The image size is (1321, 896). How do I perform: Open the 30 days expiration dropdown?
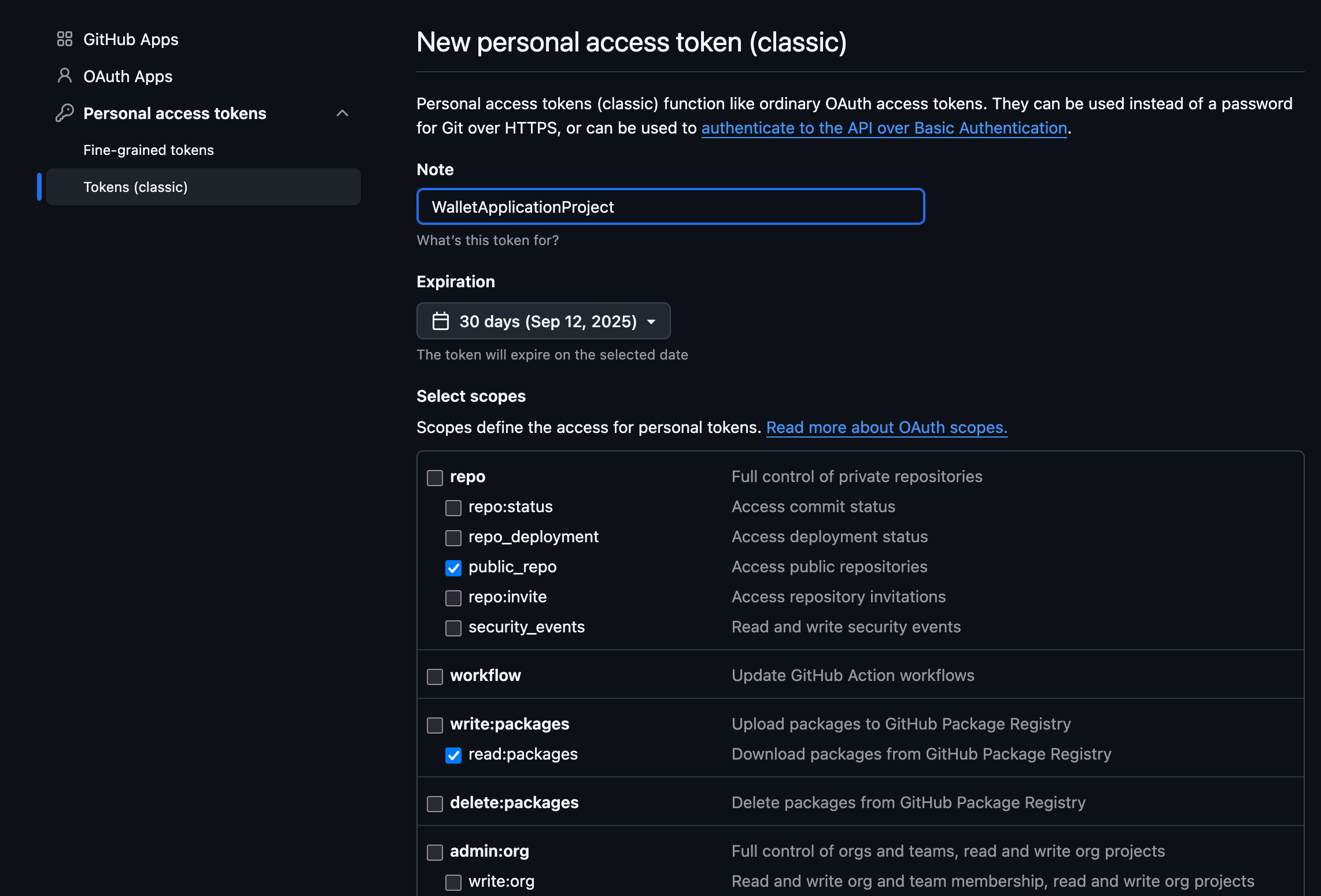point(543,321)
